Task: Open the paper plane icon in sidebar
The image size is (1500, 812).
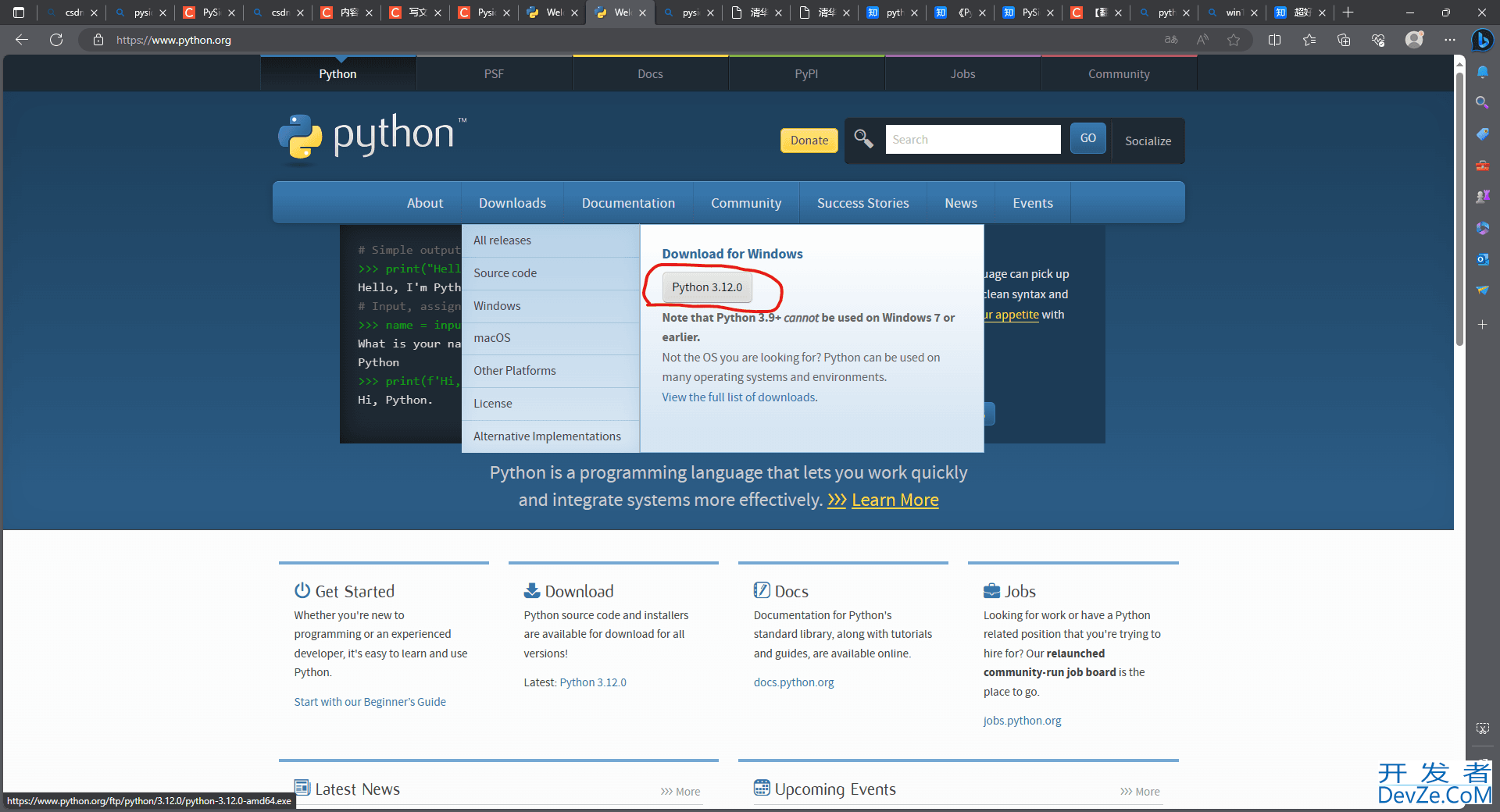Action: point(1482,290)
